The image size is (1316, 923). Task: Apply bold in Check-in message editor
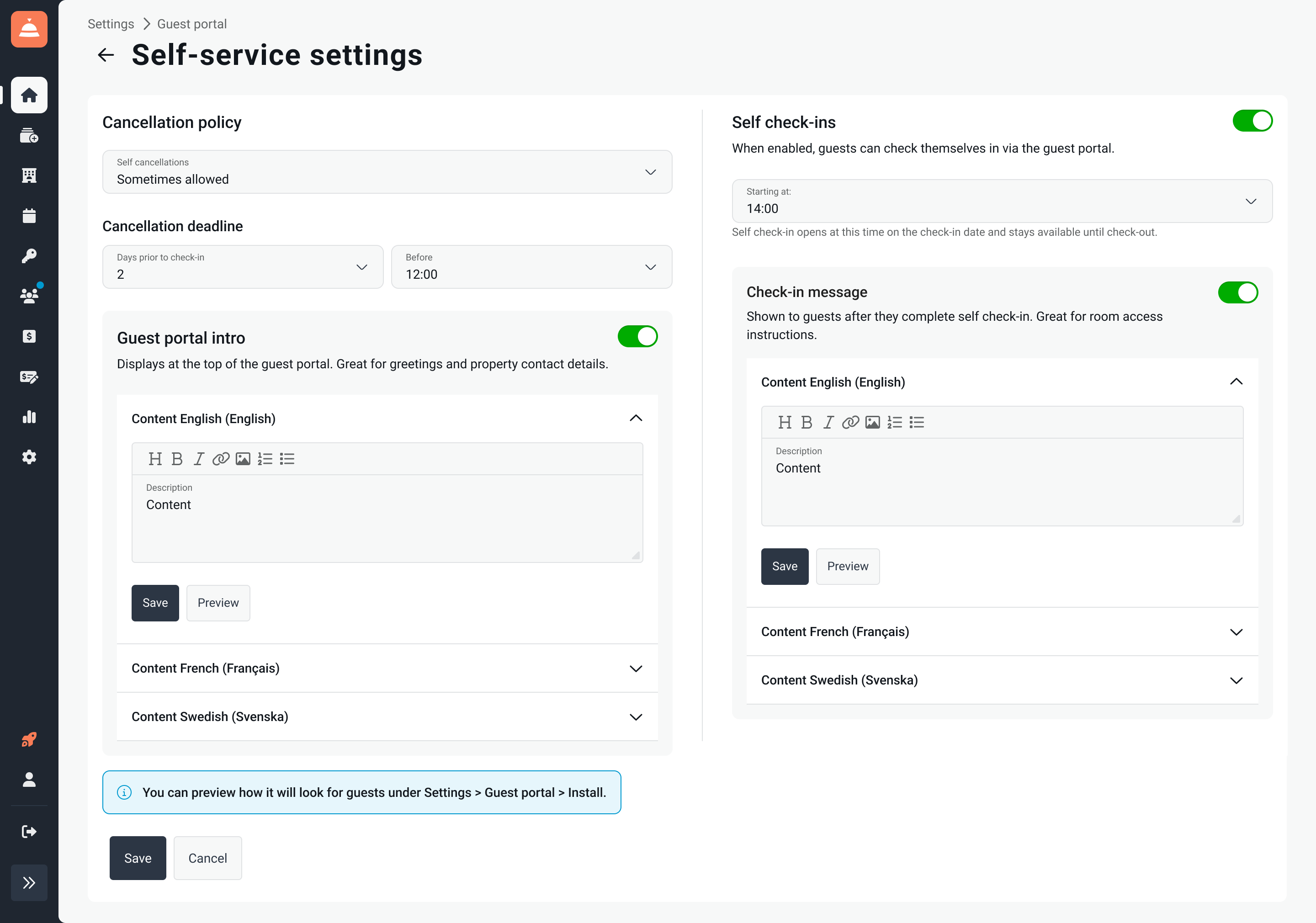tap(807, 423)
